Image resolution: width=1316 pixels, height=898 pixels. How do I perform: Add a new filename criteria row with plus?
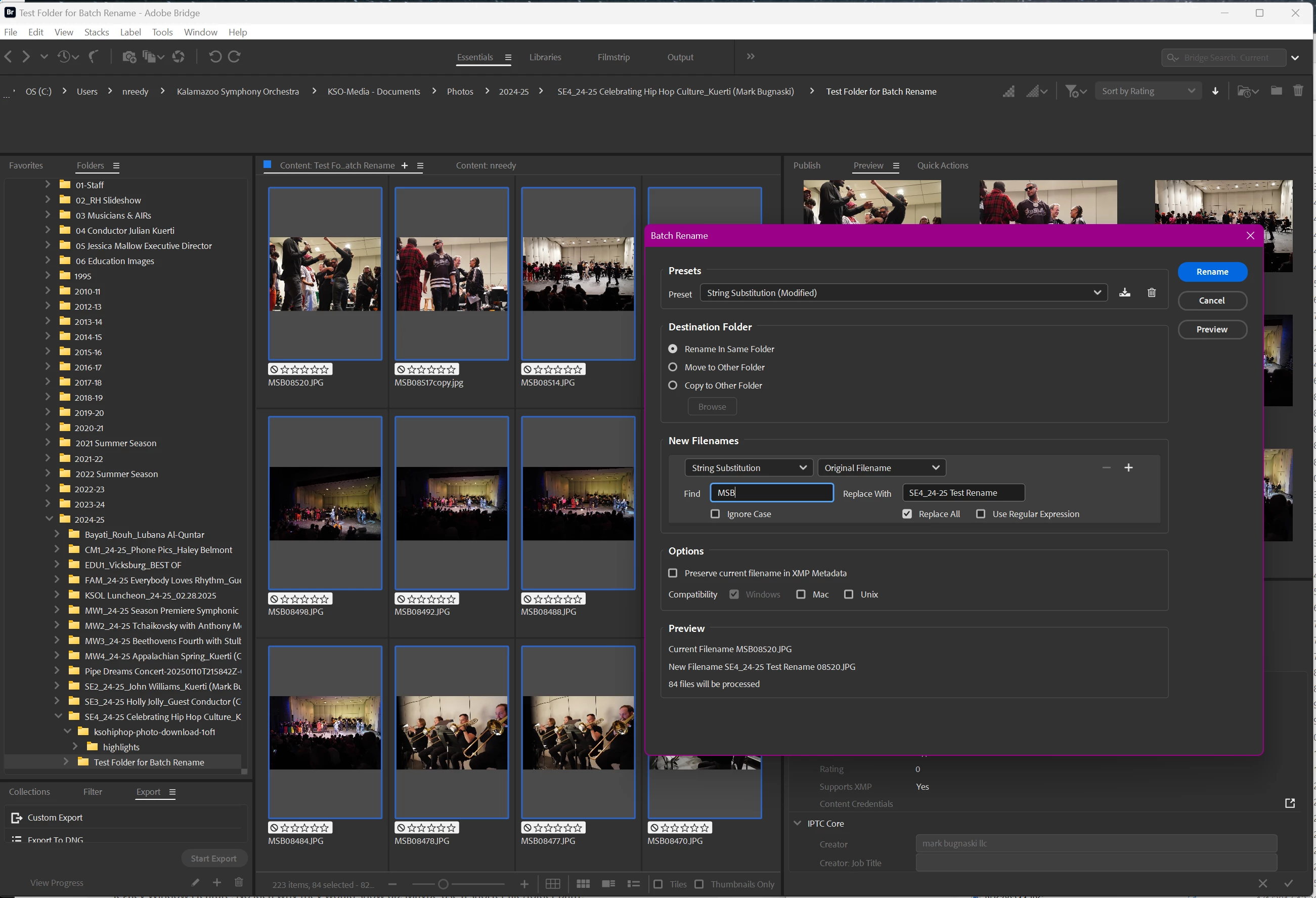click(1128, 467)
